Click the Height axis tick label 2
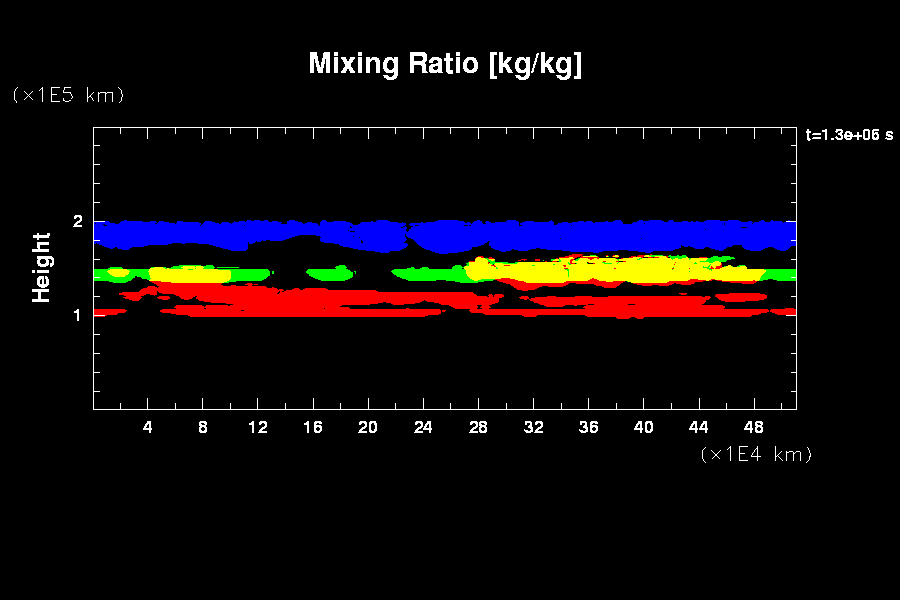 click(x=77, y=222)
